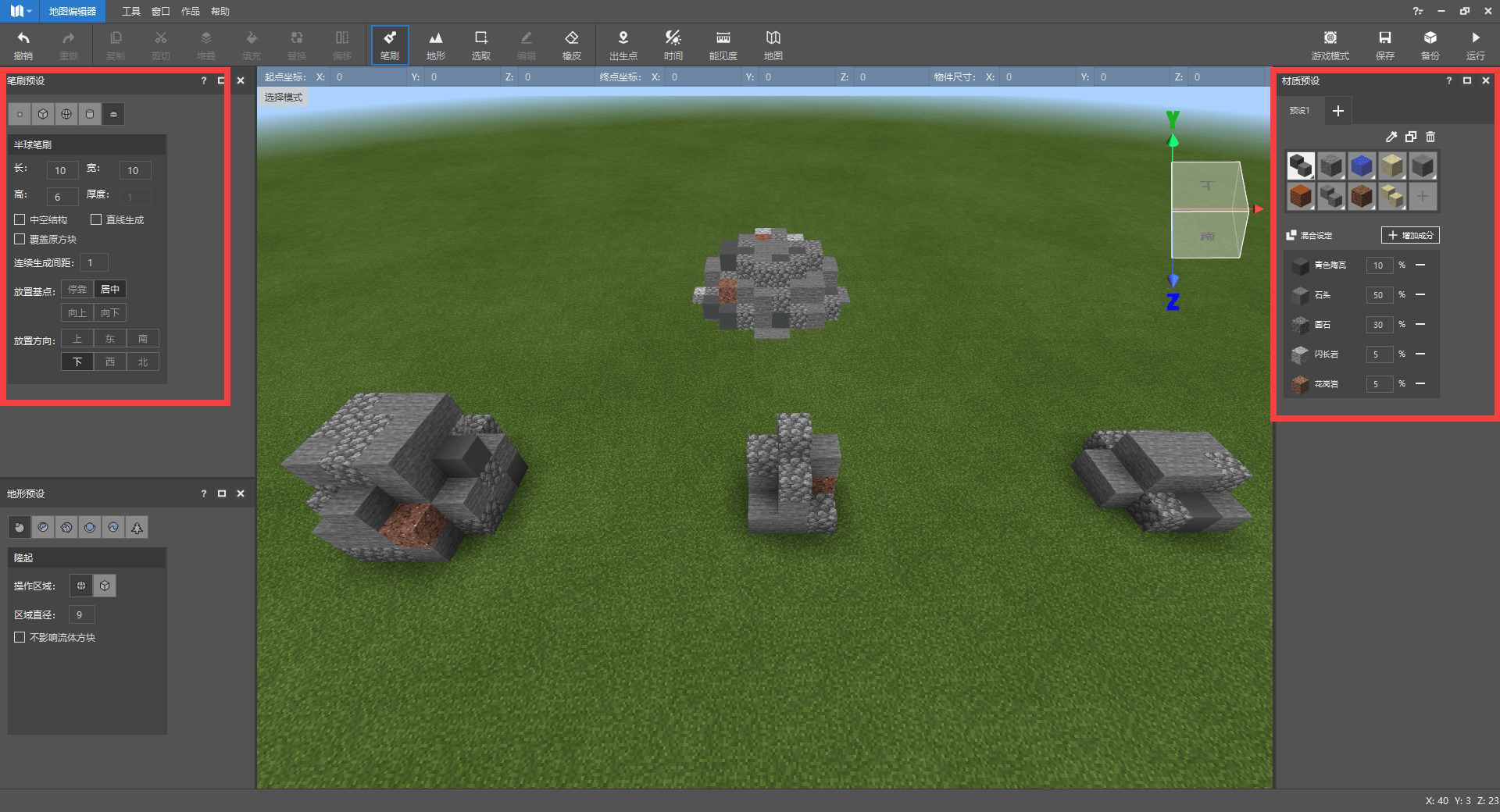
Task: Select the single sandstone block swatch
Action: (x=1392, y=166)
